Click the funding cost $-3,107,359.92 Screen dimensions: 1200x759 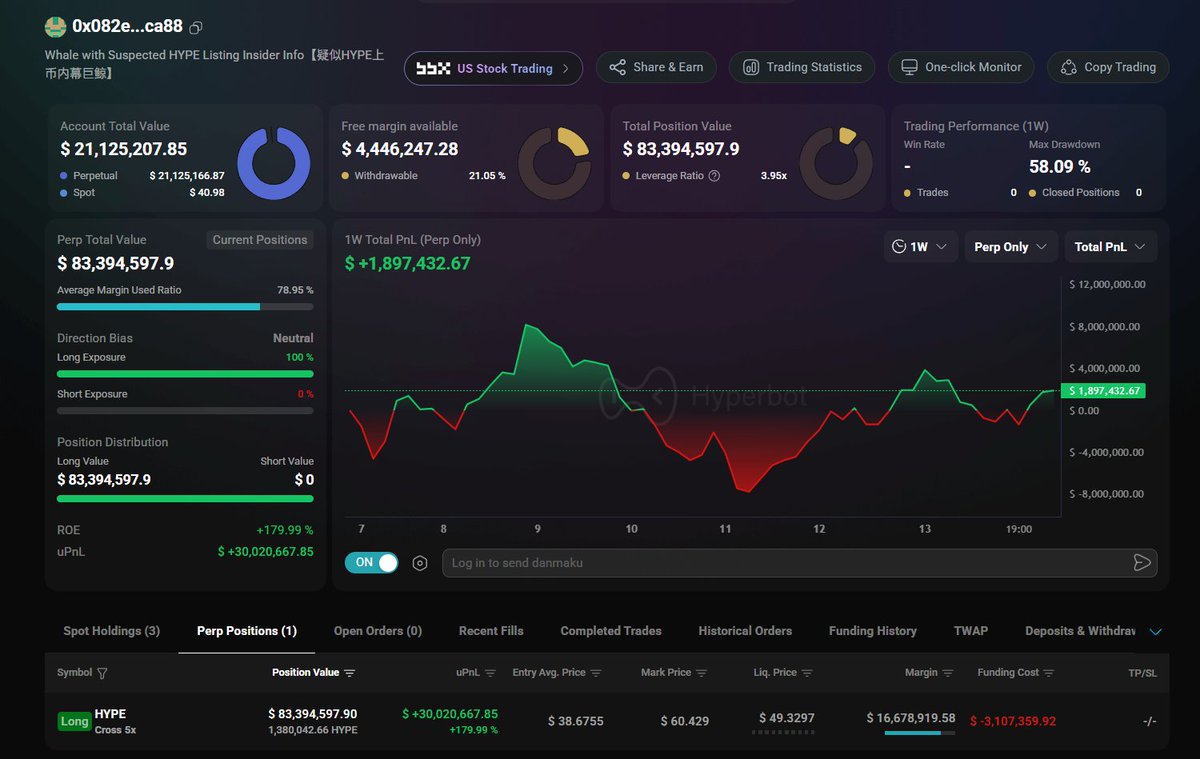(1013, 721)
